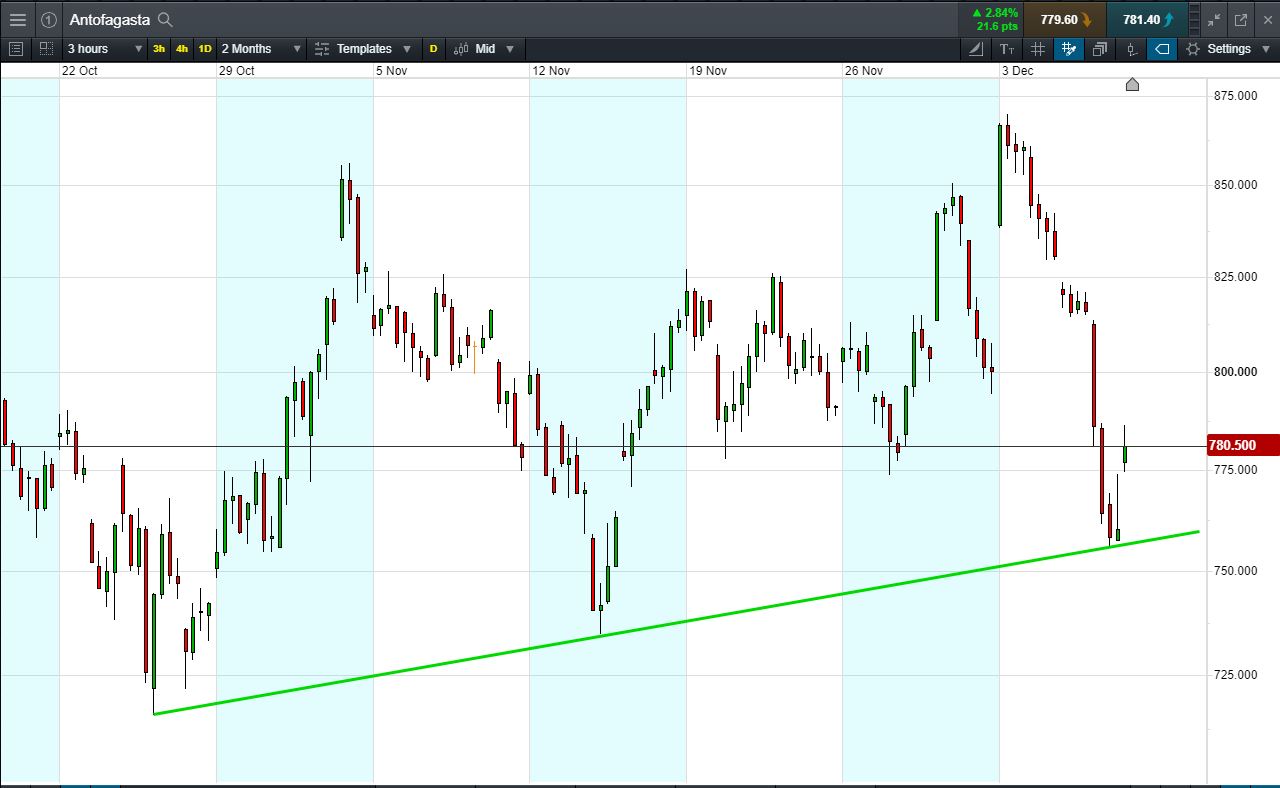The image size is (1280, 788).
Task: Expand the 3 hours interval dropdown
Action: coord(105,49)
